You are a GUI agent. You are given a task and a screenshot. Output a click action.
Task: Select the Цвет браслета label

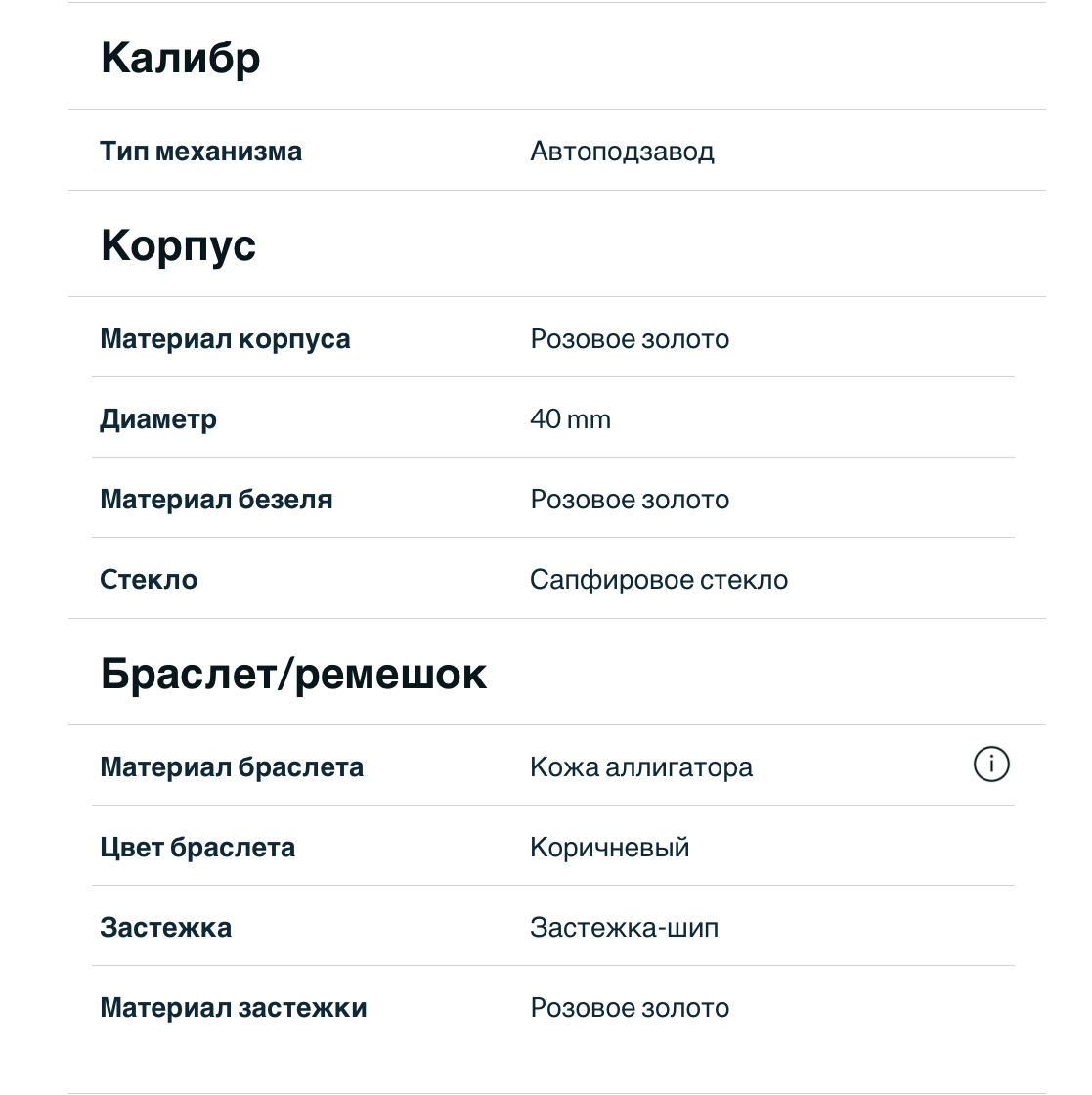click(x=197, y=848)
